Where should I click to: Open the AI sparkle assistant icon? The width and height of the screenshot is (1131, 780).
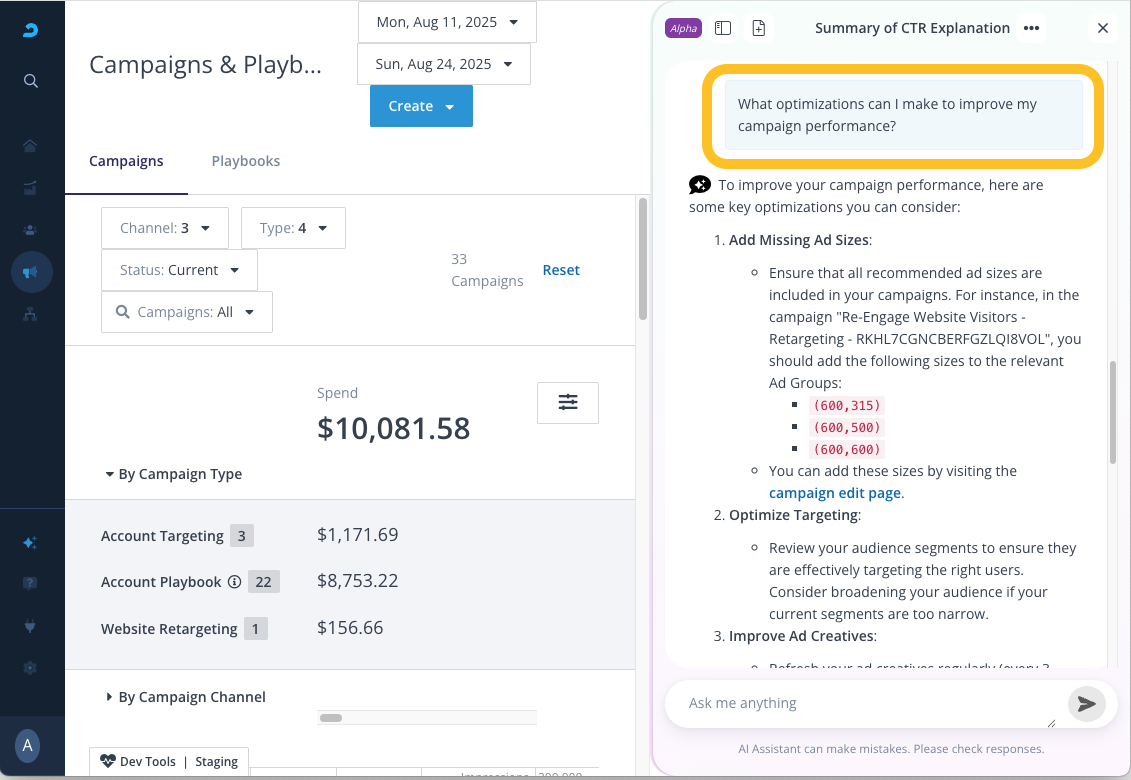(x=31, y=543)
